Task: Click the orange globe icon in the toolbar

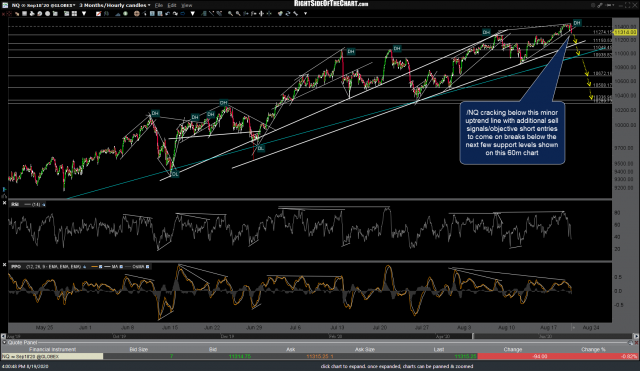Action: pyautogui.click(x=136, y=14)
